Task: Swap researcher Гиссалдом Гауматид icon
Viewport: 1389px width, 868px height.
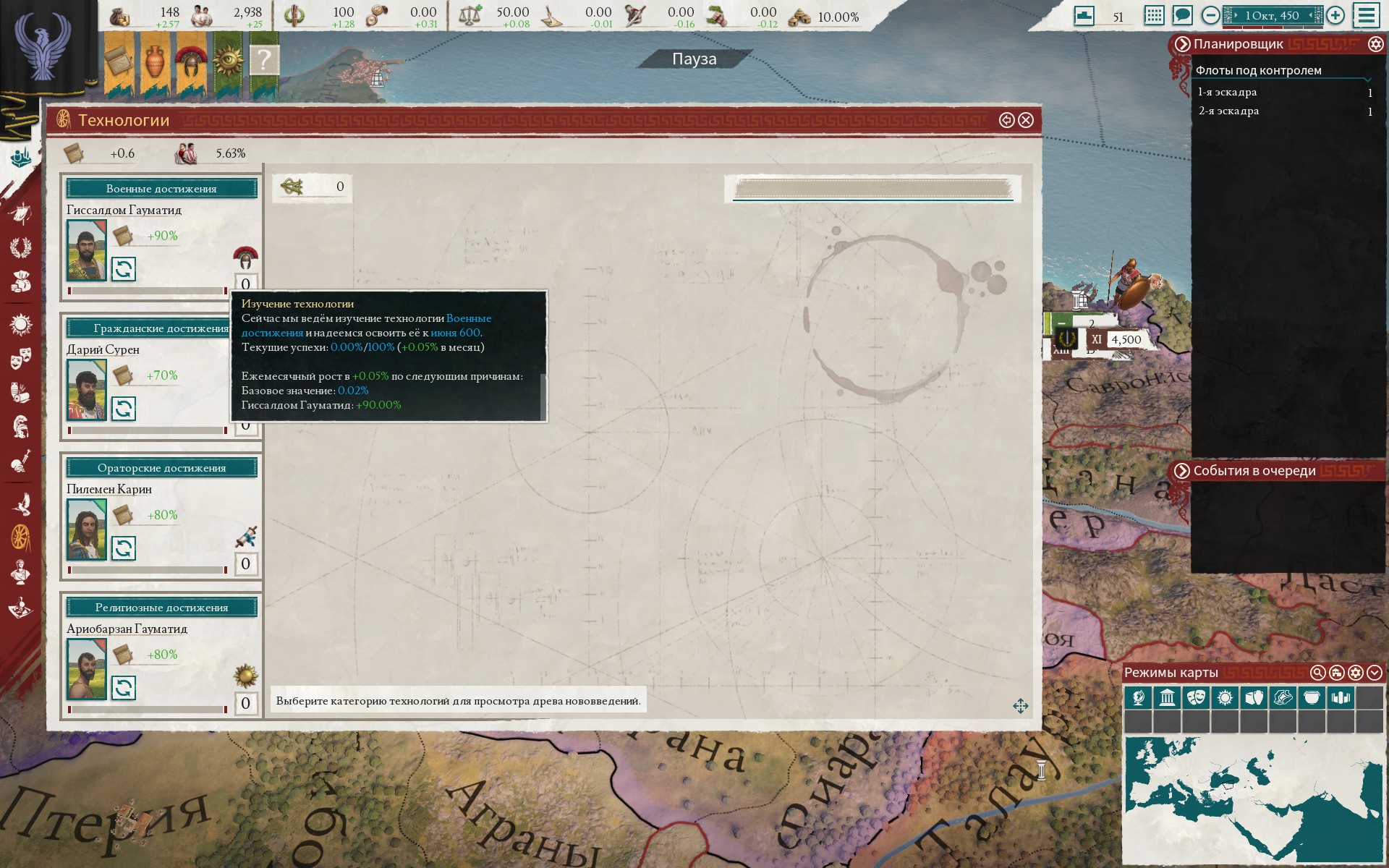Action: tap(124, 269)
